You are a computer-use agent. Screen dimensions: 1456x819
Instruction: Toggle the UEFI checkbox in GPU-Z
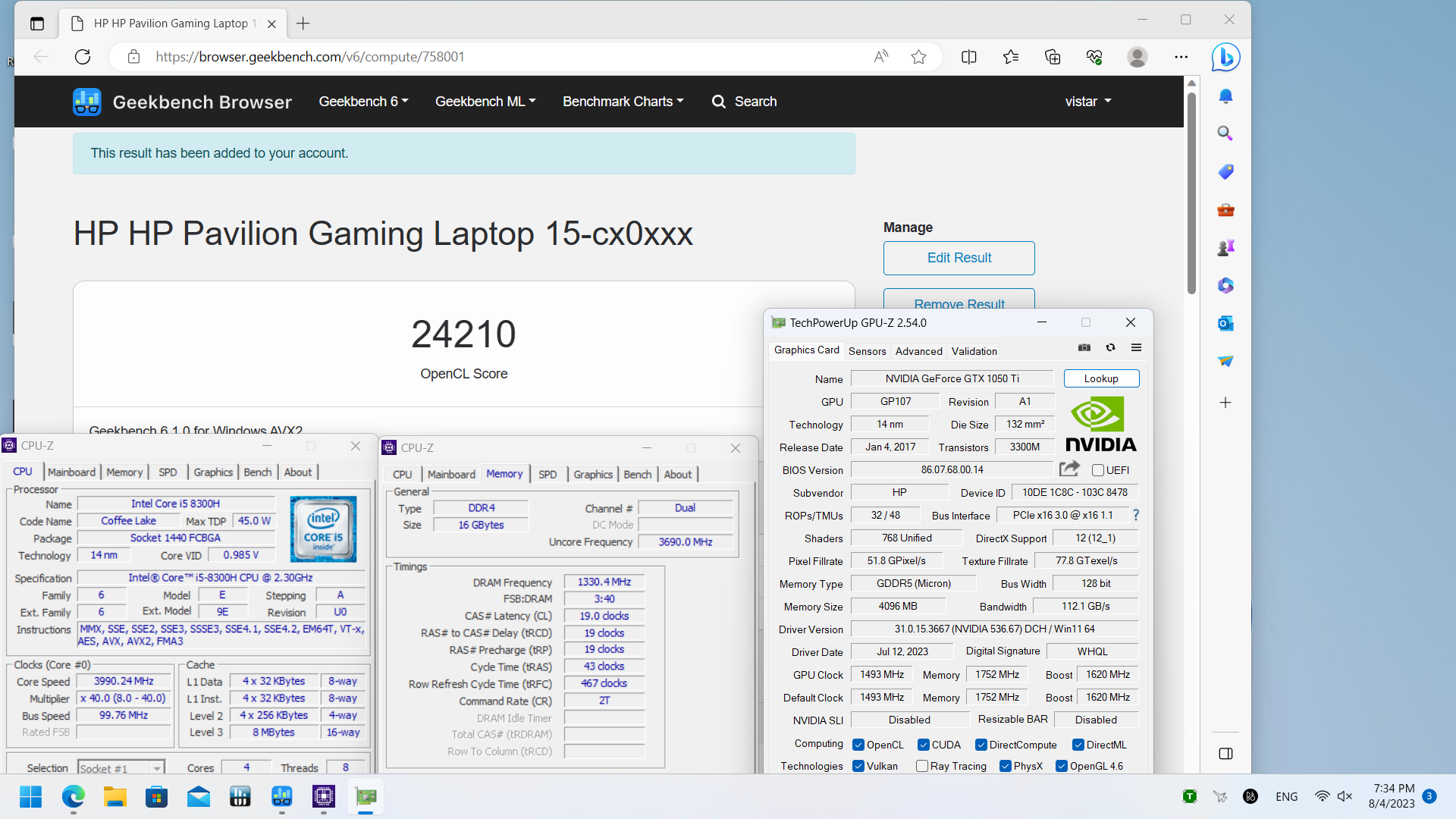[x=1097, y=470]
